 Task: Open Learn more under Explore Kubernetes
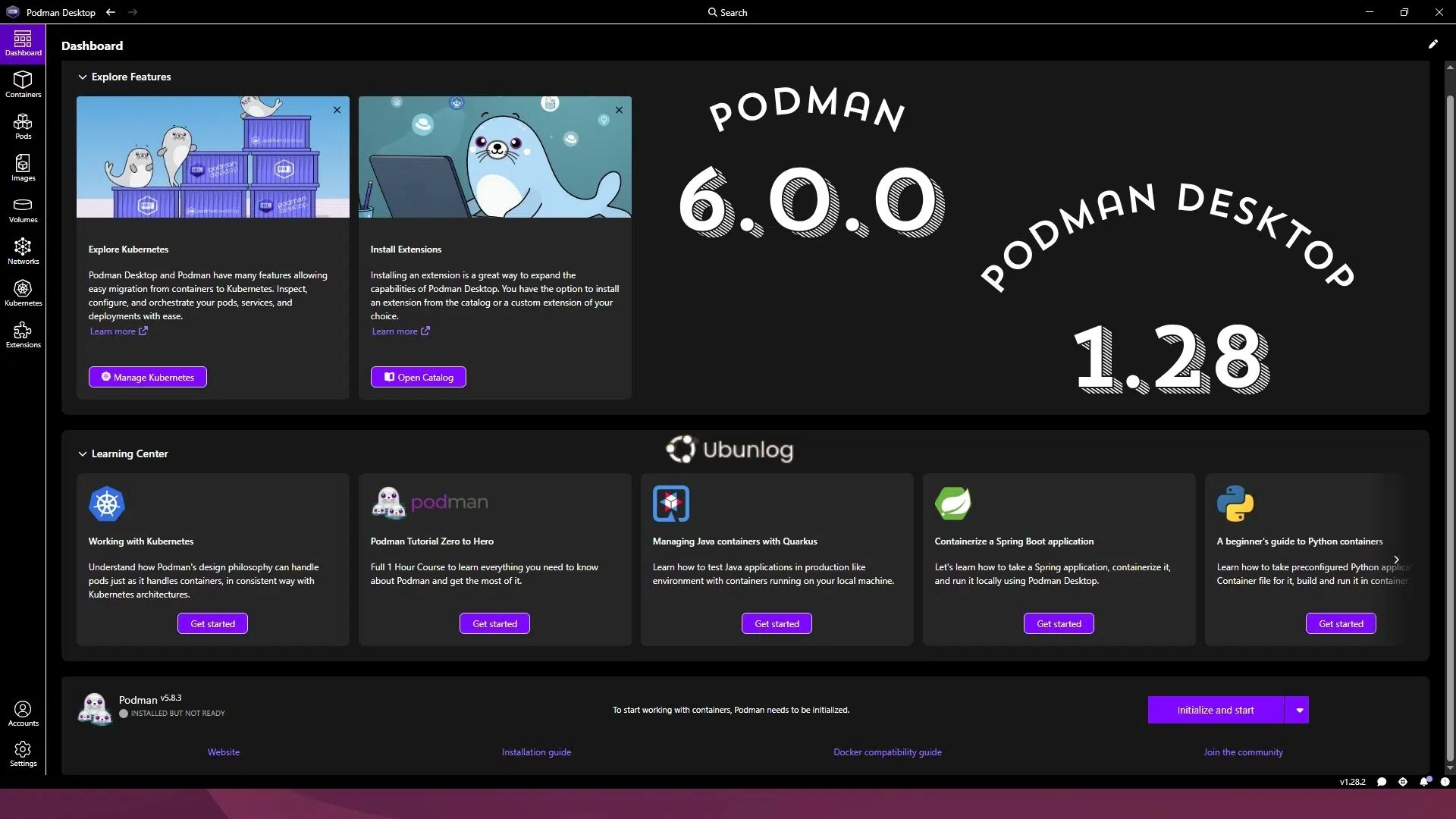point(118,331)
